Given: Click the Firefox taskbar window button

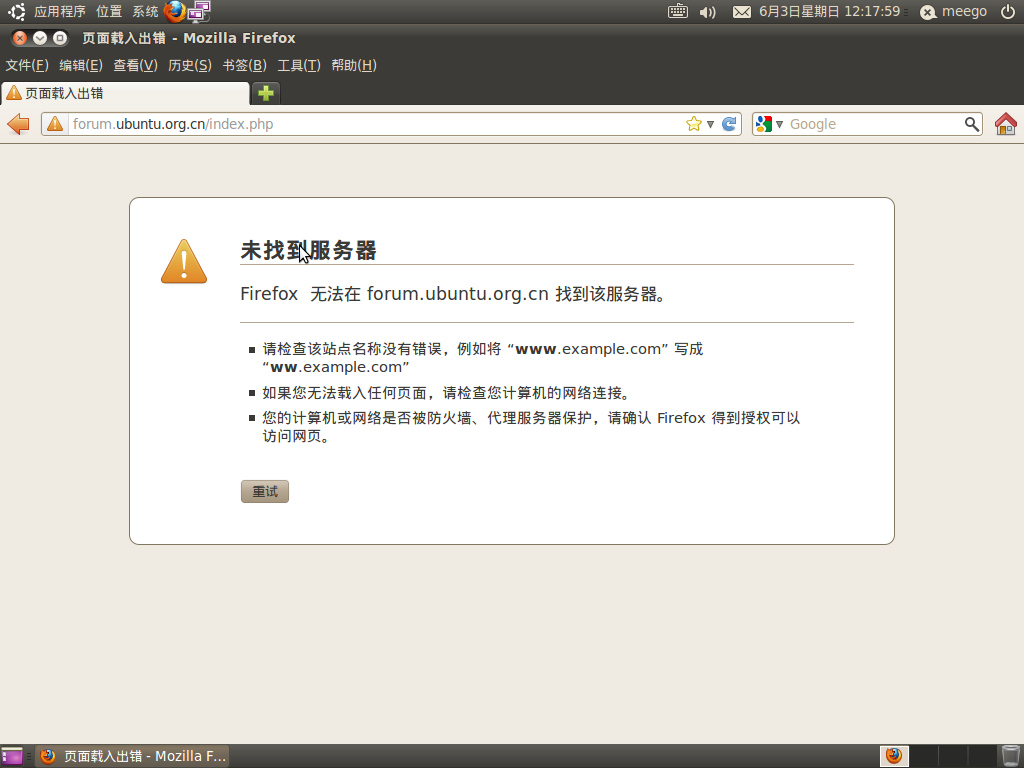Looking at the screenshot, I should pyautogui.click(x=133, y=756).
